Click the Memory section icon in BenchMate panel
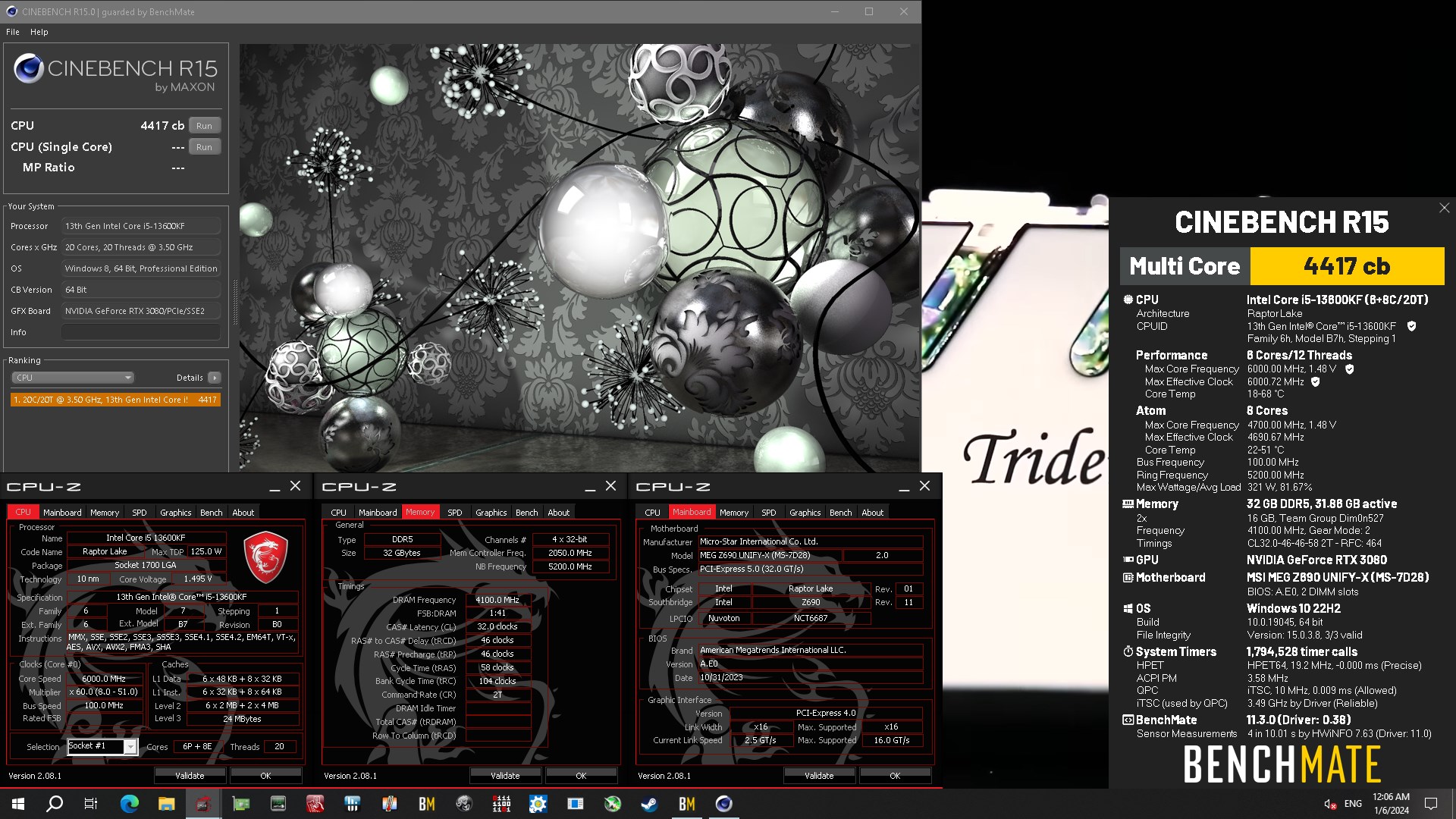 (x=1128, y=504)
